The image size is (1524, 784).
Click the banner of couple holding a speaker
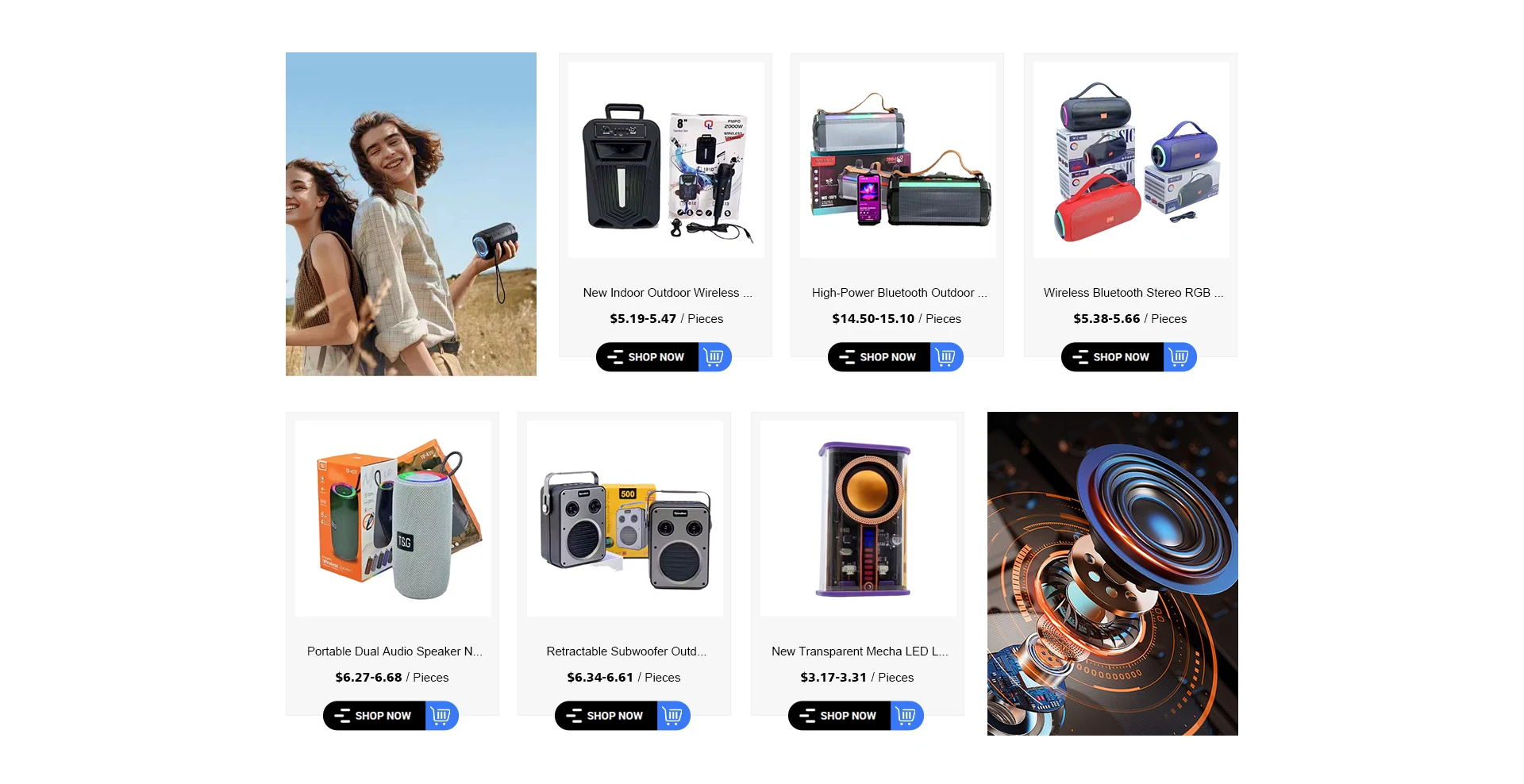click(x=411, y=214)
